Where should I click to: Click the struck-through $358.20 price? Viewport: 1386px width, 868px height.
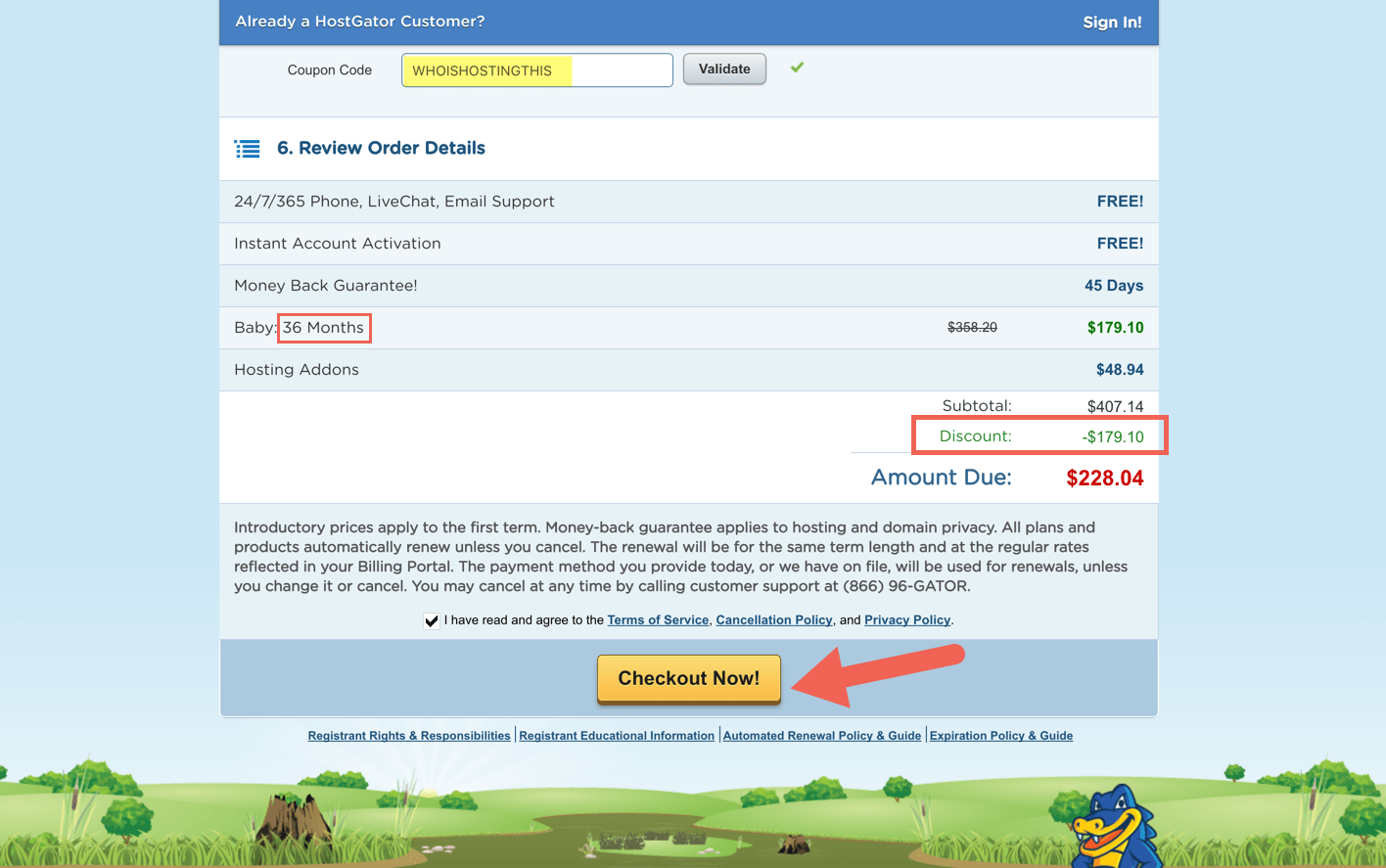[972, 327]
